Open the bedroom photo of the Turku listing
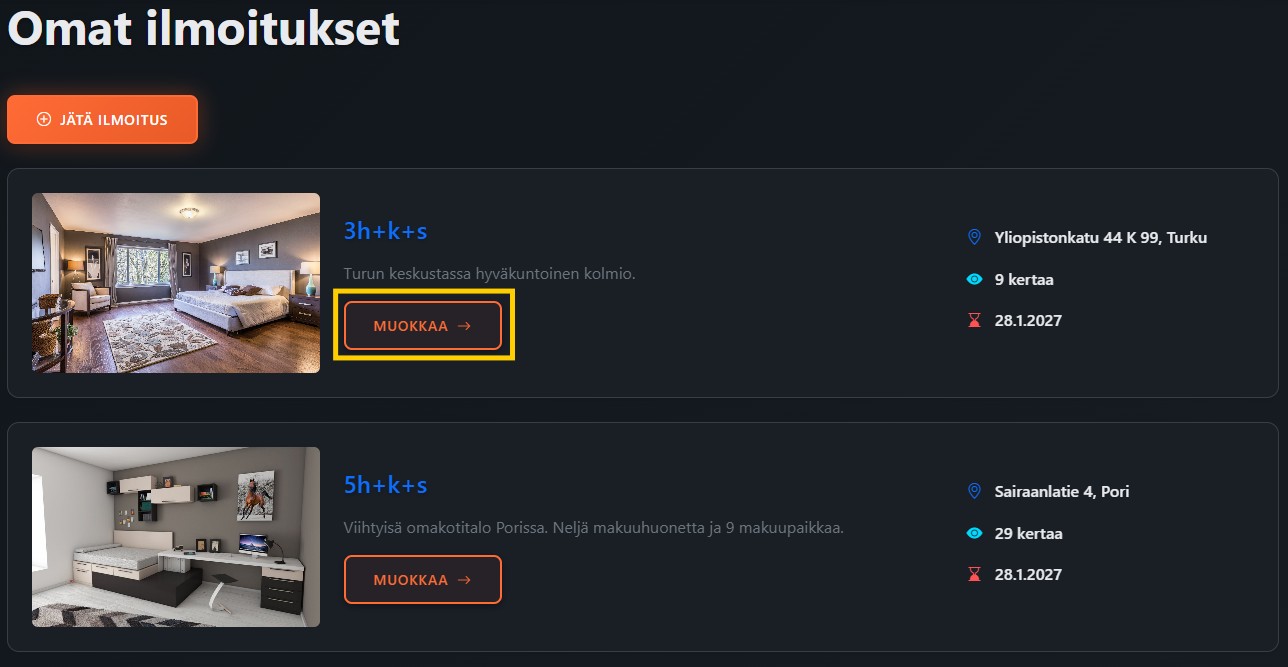Image resolution: width=1288 pixels, height=667 pixels. point(176,283)
